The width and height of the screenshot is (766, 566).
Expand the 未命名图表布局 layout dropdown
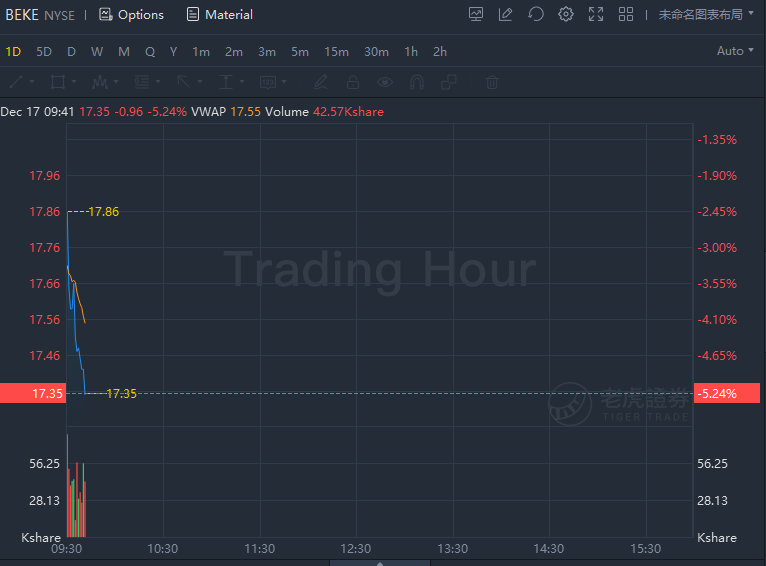(706, 14)
